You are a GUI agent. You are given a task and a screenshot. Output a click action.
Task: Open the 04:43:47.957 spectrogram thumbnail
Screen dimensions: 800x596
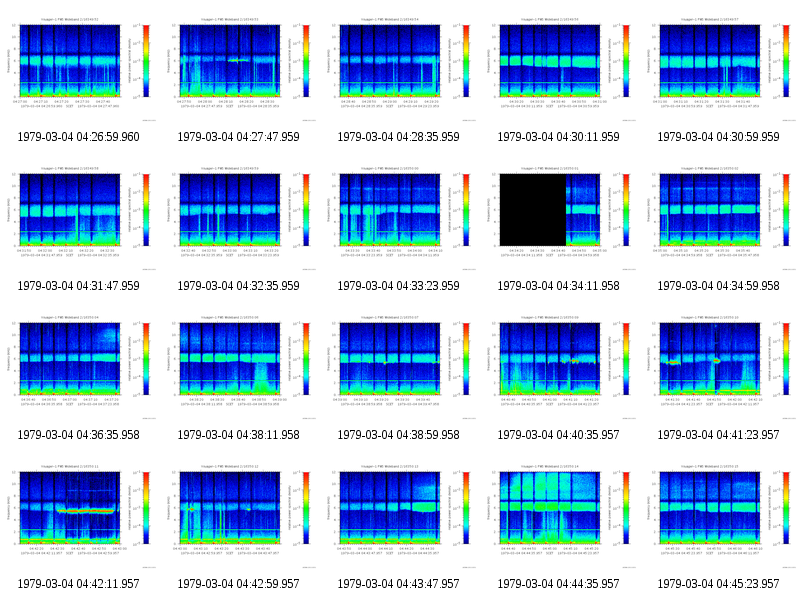[x=398, y=516]
